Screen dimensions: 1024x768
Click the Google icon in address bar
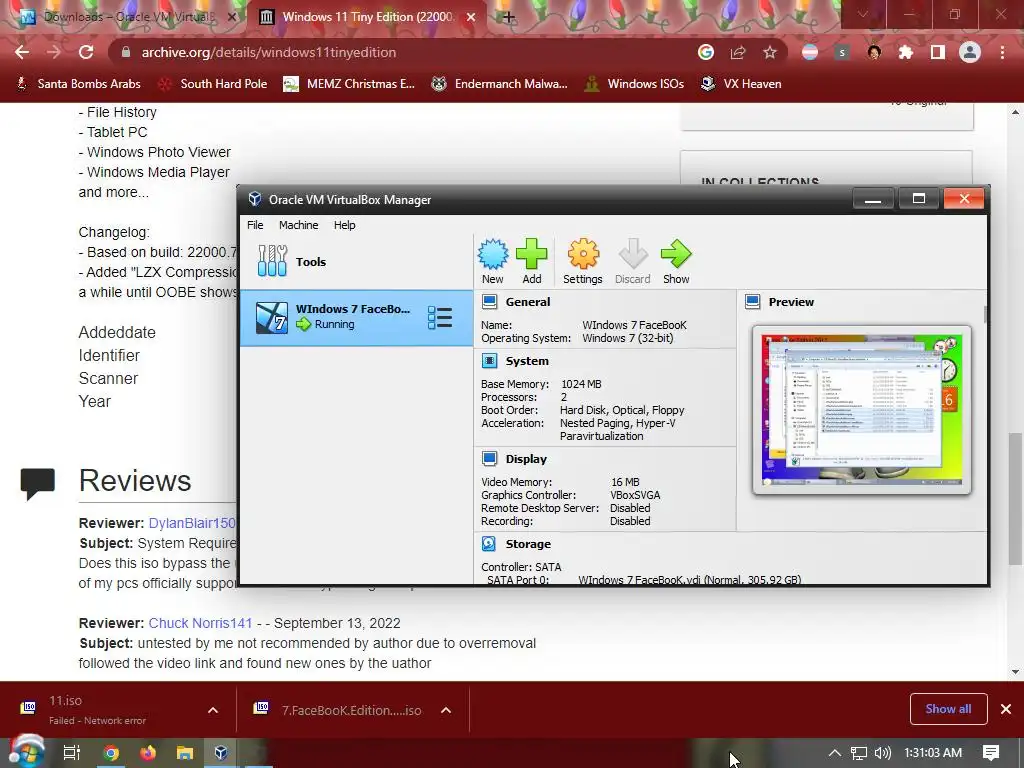point(706,52)
